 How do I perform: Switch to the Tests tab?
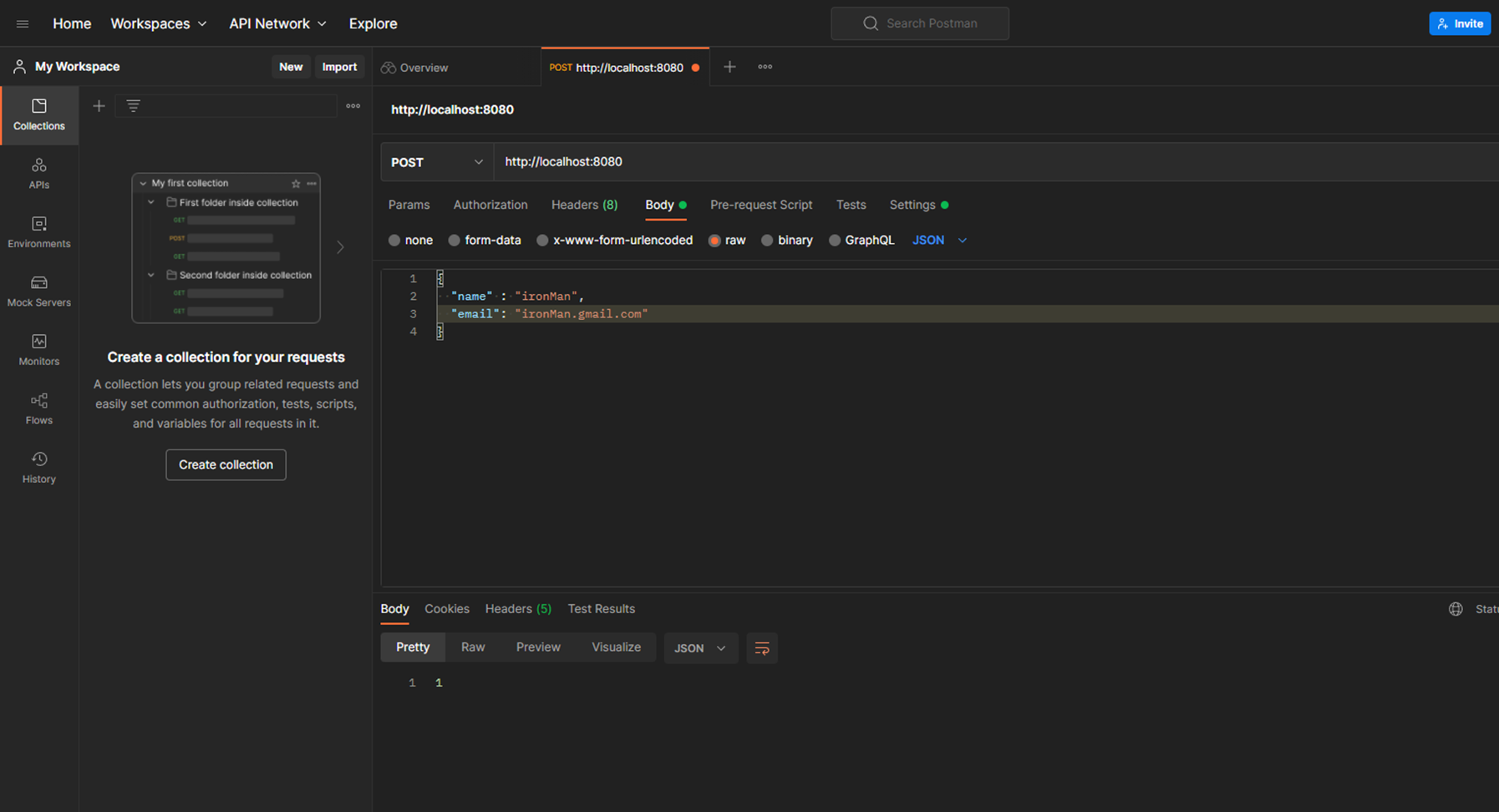(851, 205)
